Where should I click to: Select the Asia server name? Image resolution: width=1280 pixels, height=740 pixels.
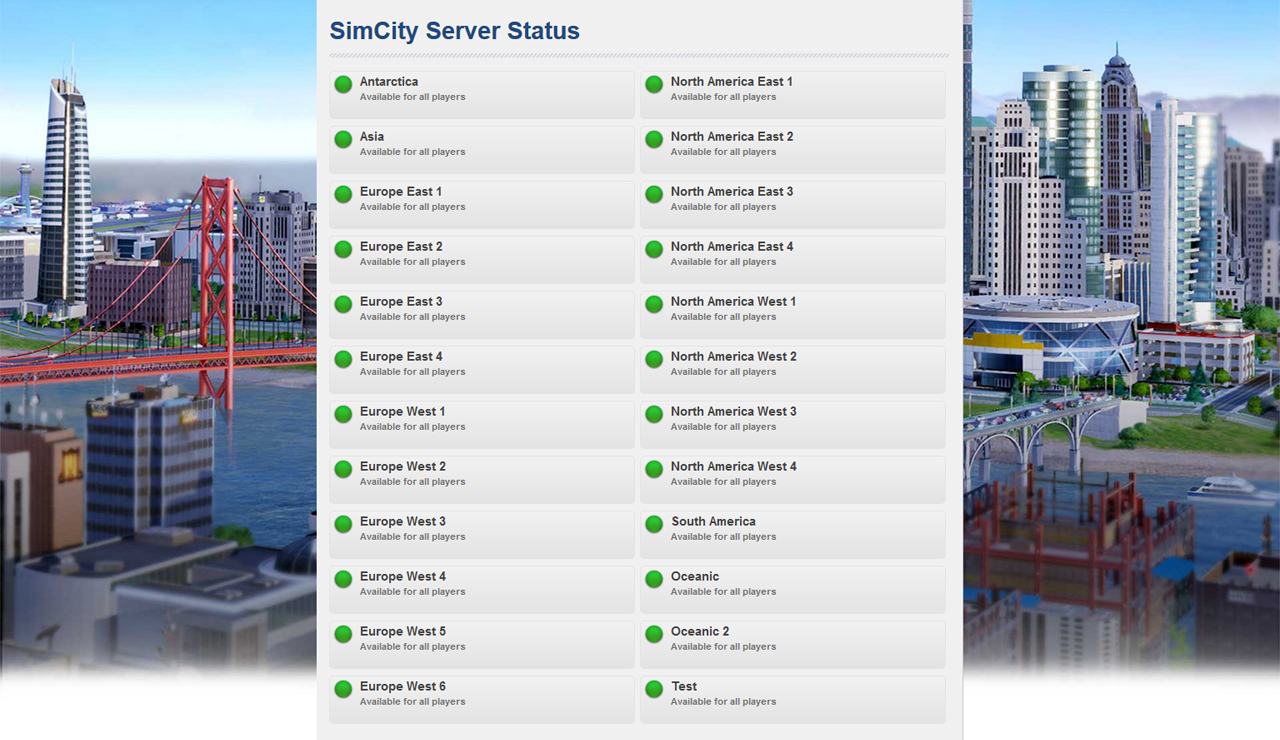click(x=372, y=137)
